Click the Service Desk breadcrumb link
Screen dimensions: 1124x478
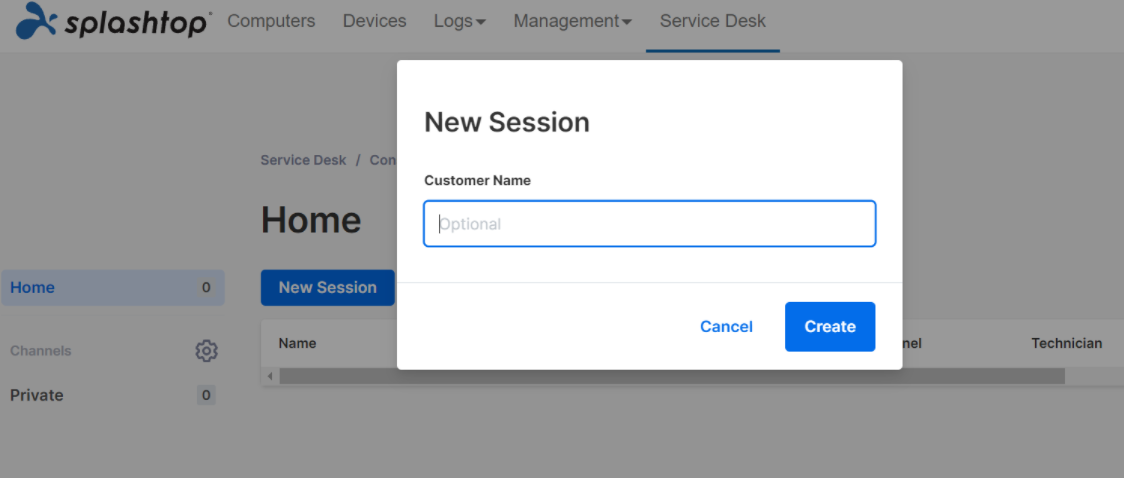(303, 160)
